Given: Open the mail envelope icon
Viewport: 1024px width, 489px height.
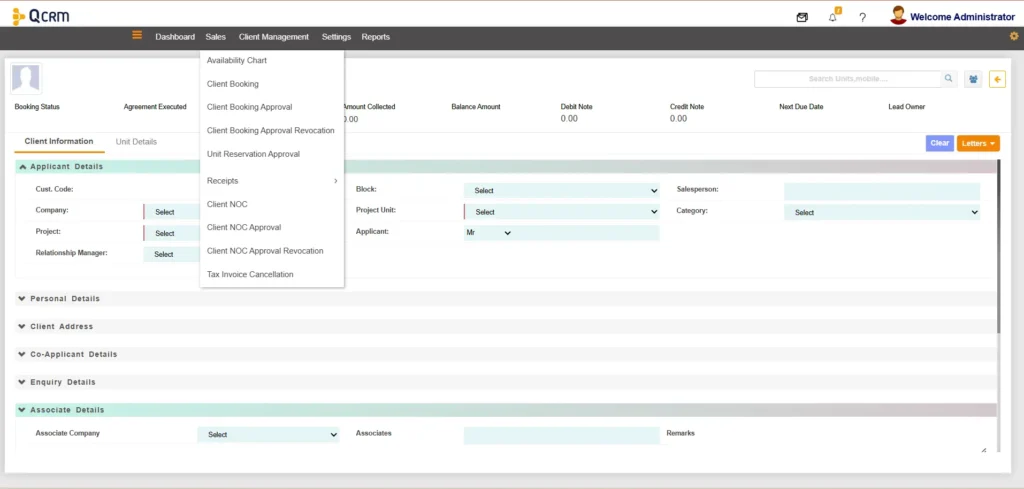Looking at the screenshot, I should coord(802,18).
